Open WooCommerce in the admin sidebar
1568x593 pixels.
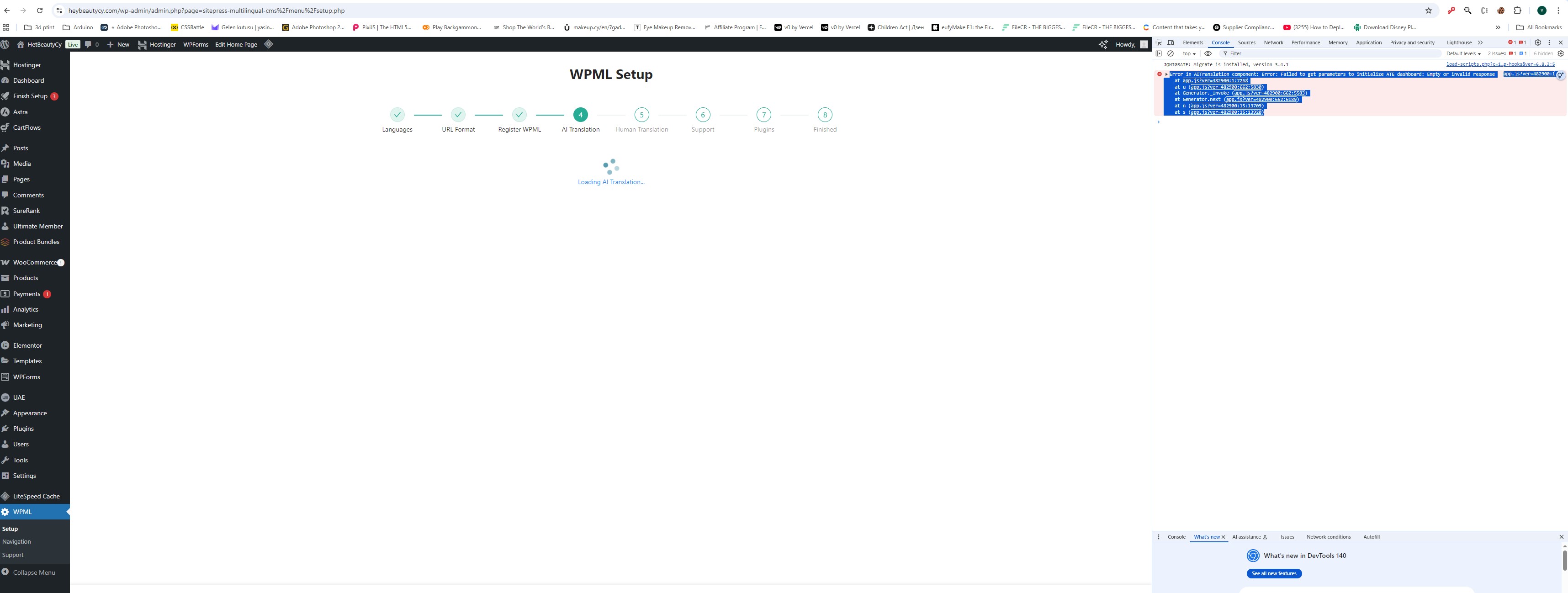tap(34, 262)
